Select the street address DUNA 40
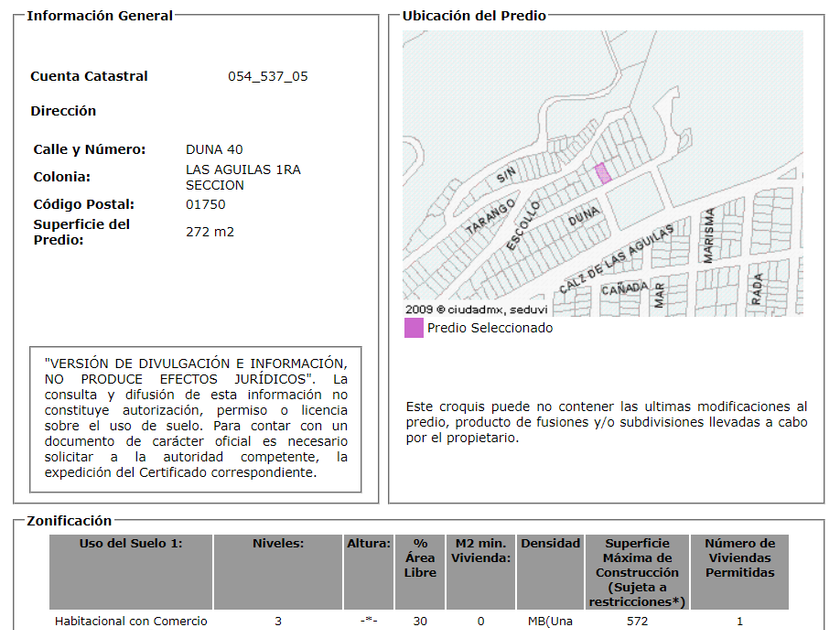Screen dimensions: 840x630 [x=214, y=149]
